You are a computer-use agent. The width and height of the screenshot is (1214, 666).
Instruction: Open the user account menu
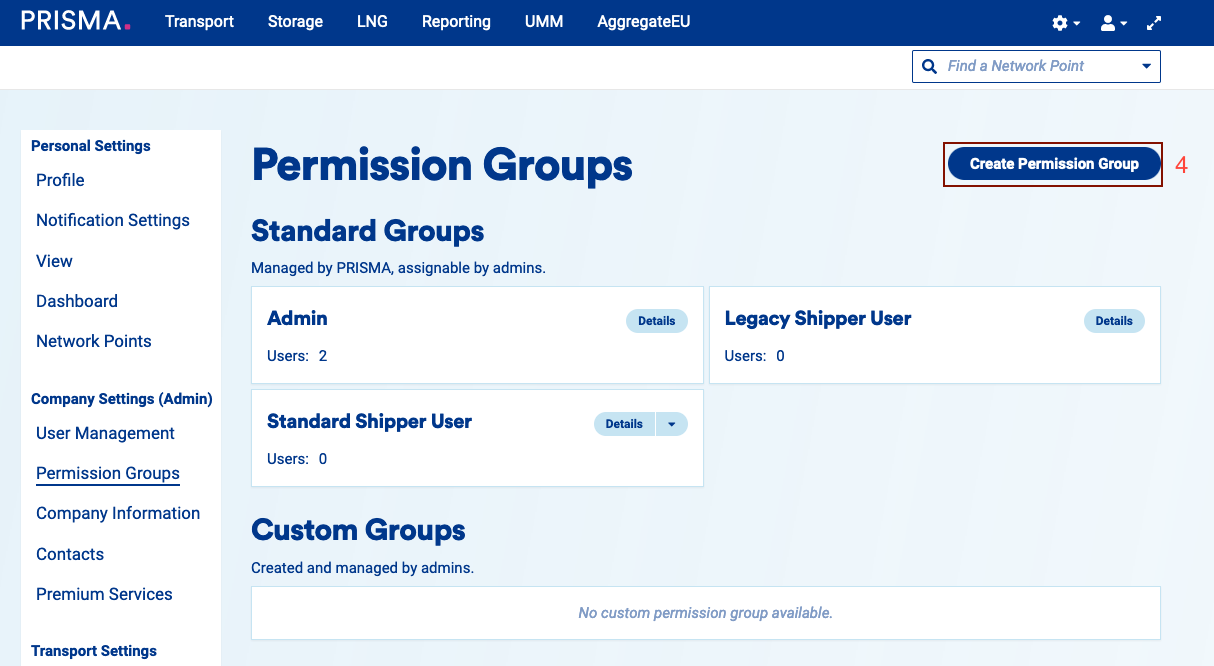1113,22
